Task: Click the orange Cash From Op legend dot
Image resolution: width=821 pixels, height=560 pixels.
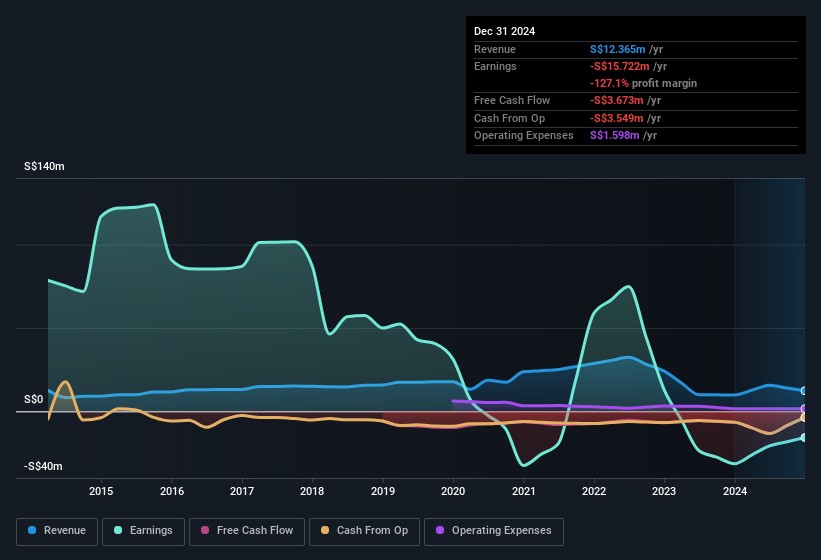Action: [326, 531]
